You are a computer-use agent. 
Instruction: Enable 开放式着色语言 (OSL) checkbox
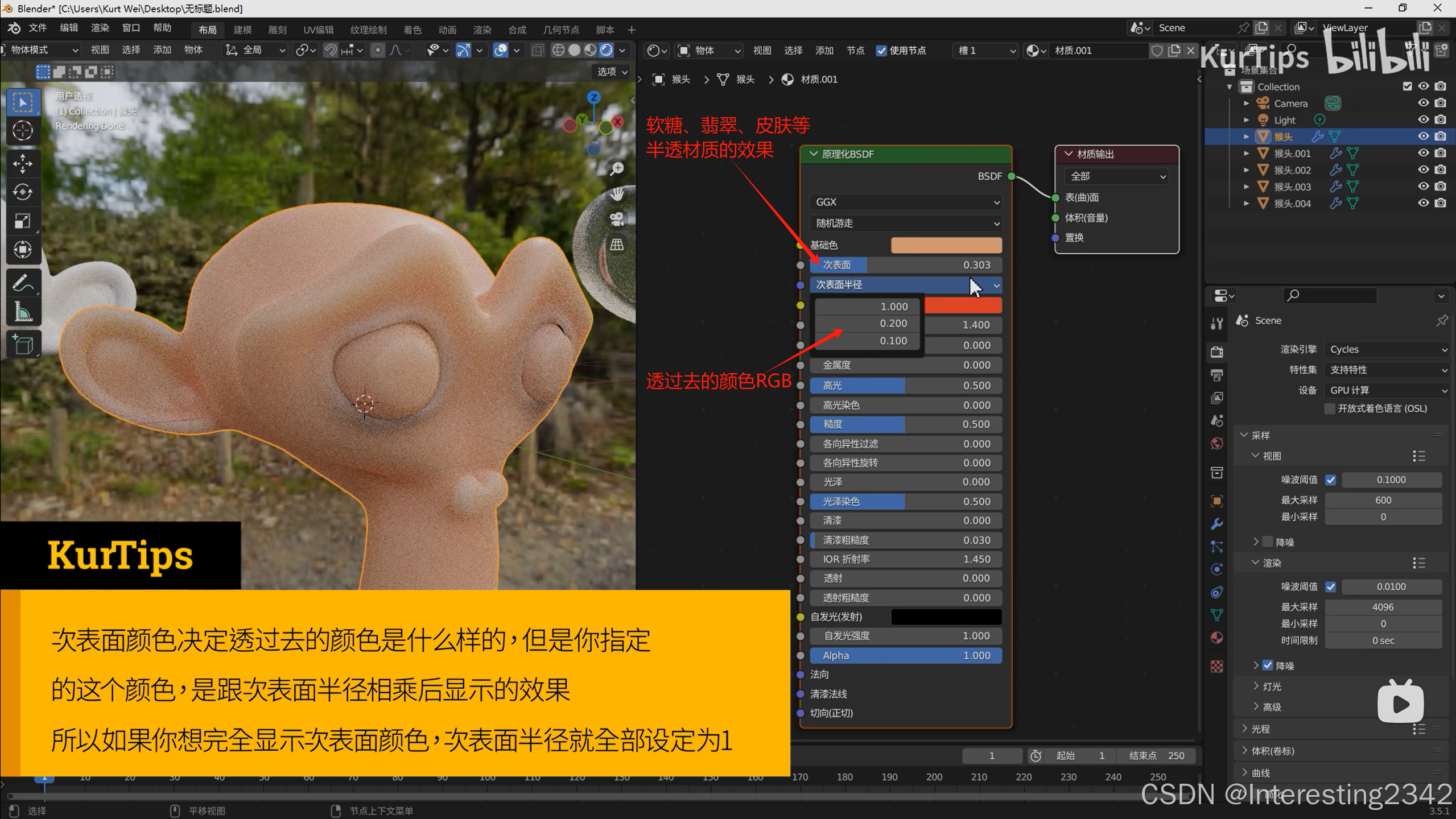tap(1330, 408)
